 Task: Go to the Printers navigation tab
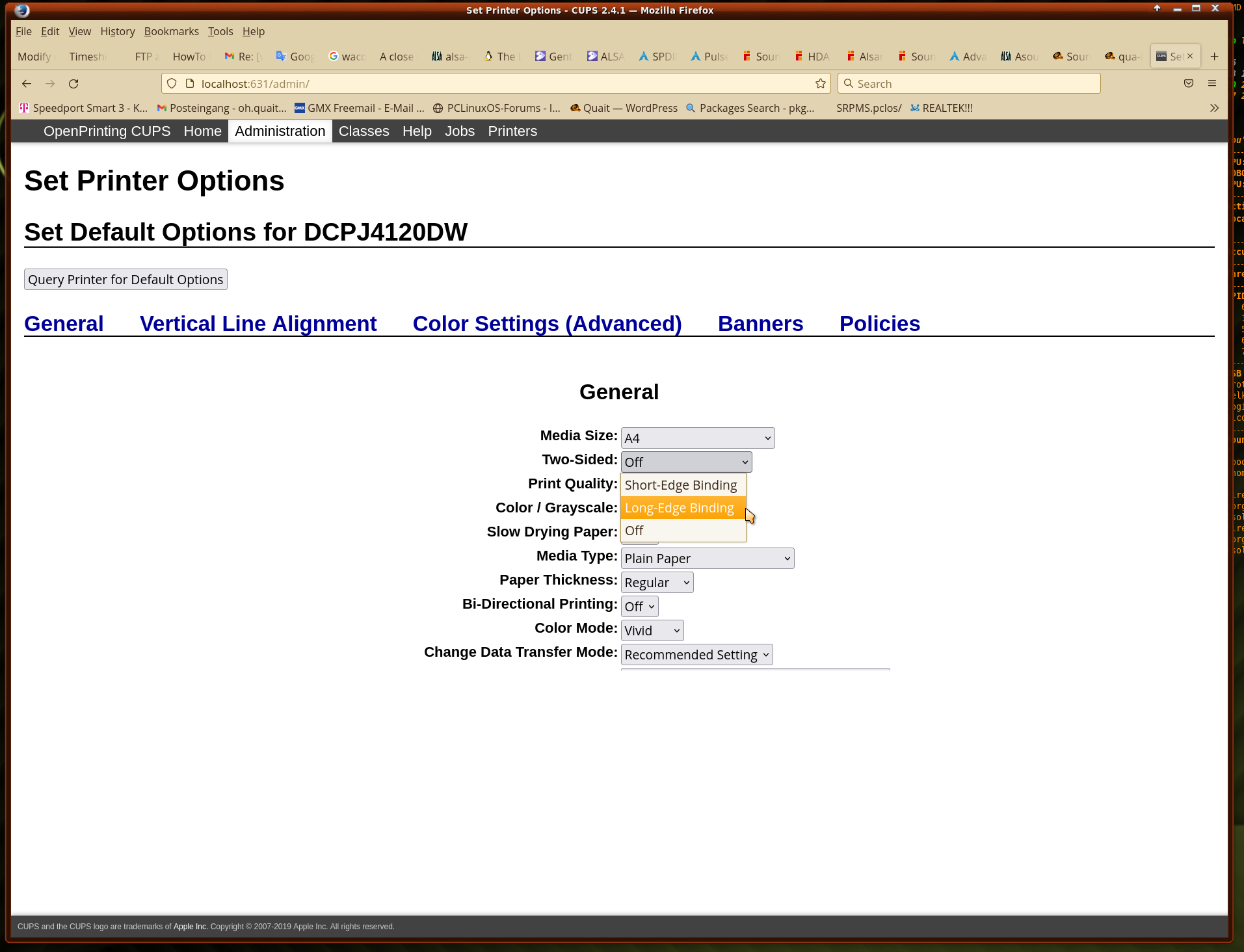click(x=512, y=131)
